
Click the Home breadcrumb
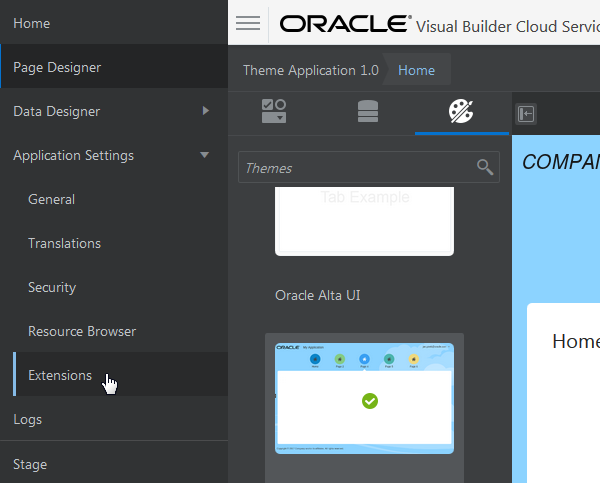click(x=416, y=70)
